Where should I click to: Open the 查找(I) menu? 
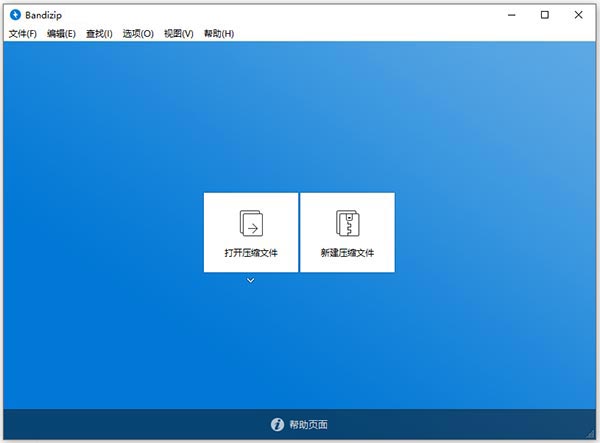coord(99,34)
